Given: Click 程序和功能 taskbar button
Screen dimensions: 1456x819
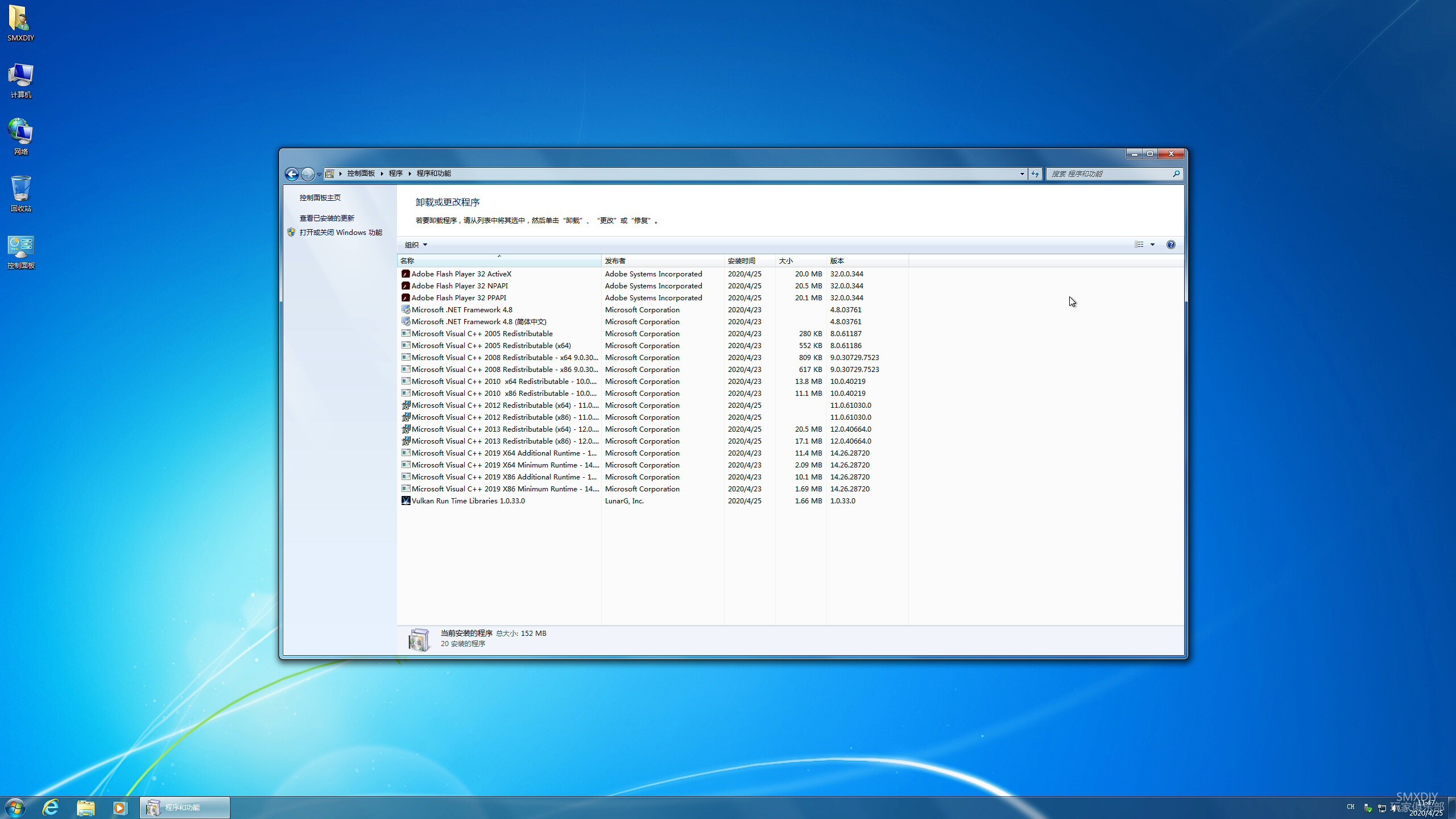Looking at the screenshot, I should (x=185, y=808).
